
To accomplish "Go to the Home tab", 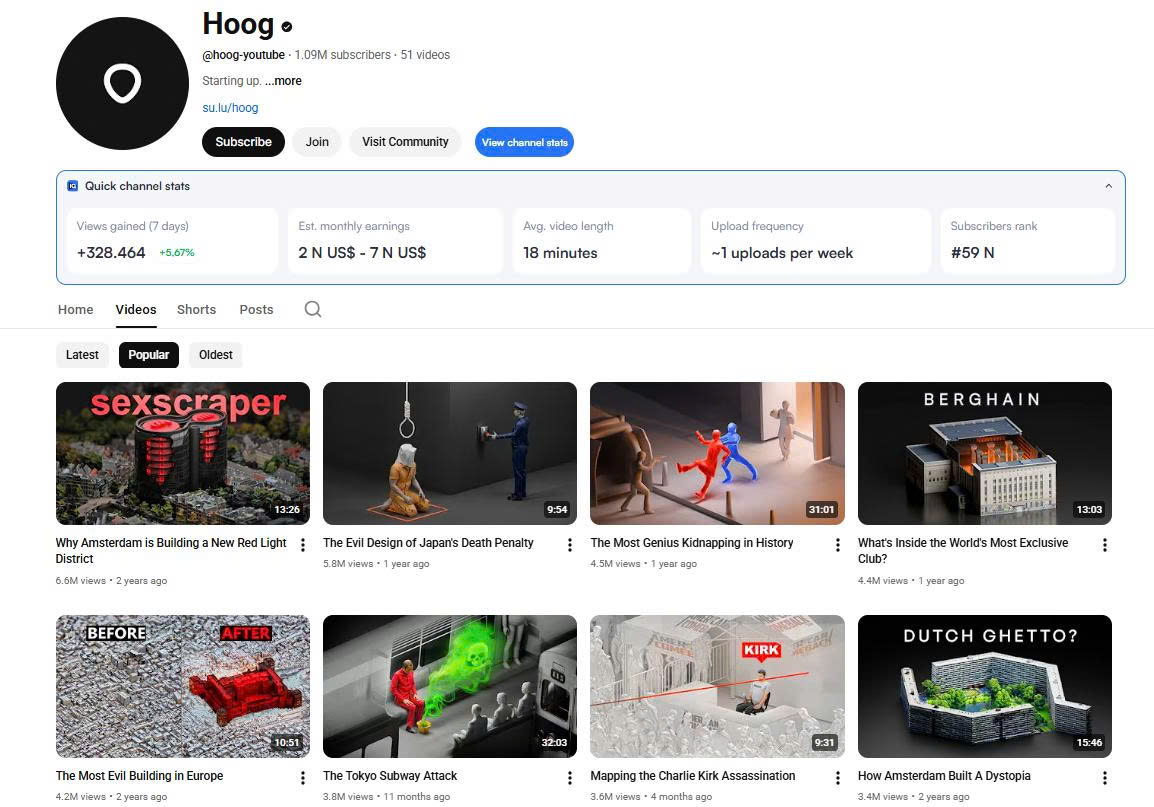I will (x=75, y=309).
